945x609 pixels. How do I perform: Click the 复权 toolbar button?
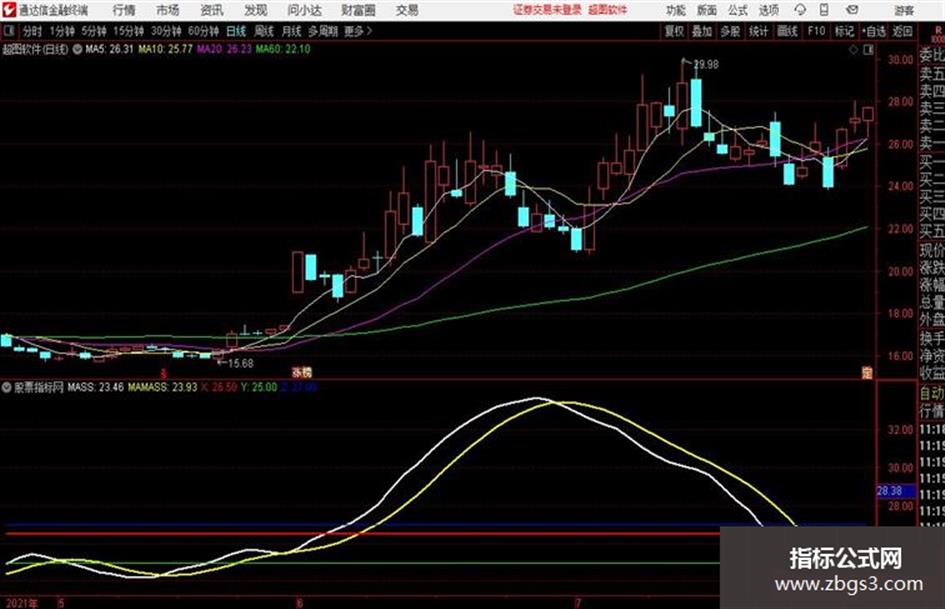pos(674,31)
